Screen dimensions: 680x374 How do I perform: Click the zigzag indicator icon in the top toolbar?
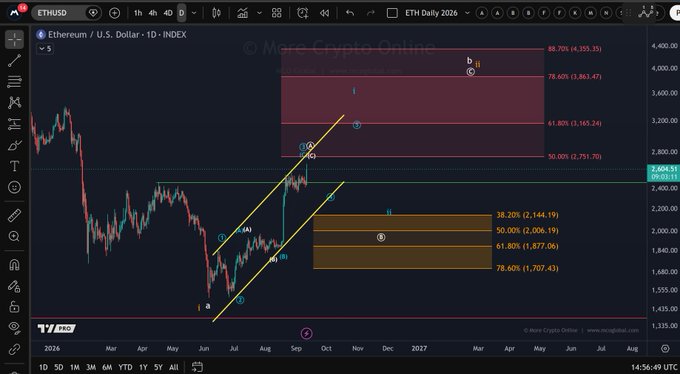646,12
